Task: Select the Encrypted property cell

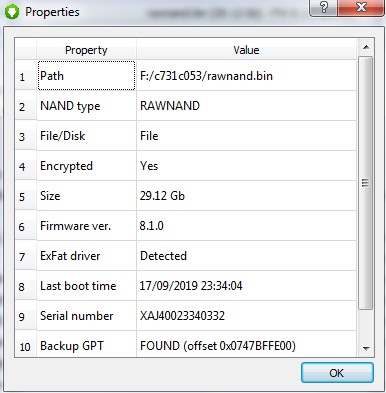Action: (86, 166)
